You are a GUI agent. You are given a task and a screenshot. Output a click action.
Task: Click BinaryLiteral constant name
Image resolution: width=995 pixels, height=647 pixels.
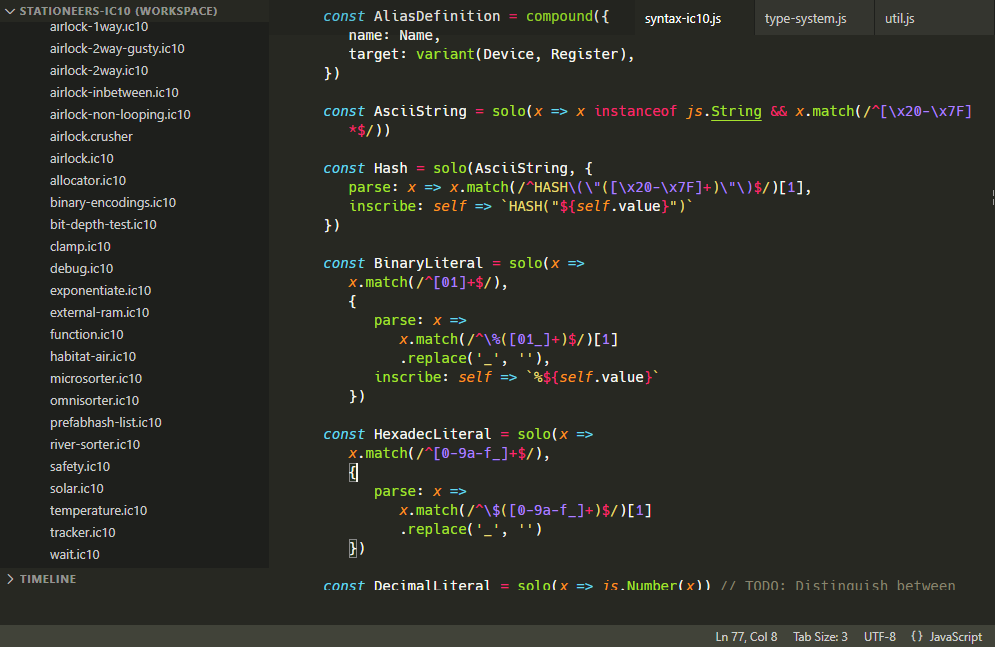point(428,263)
